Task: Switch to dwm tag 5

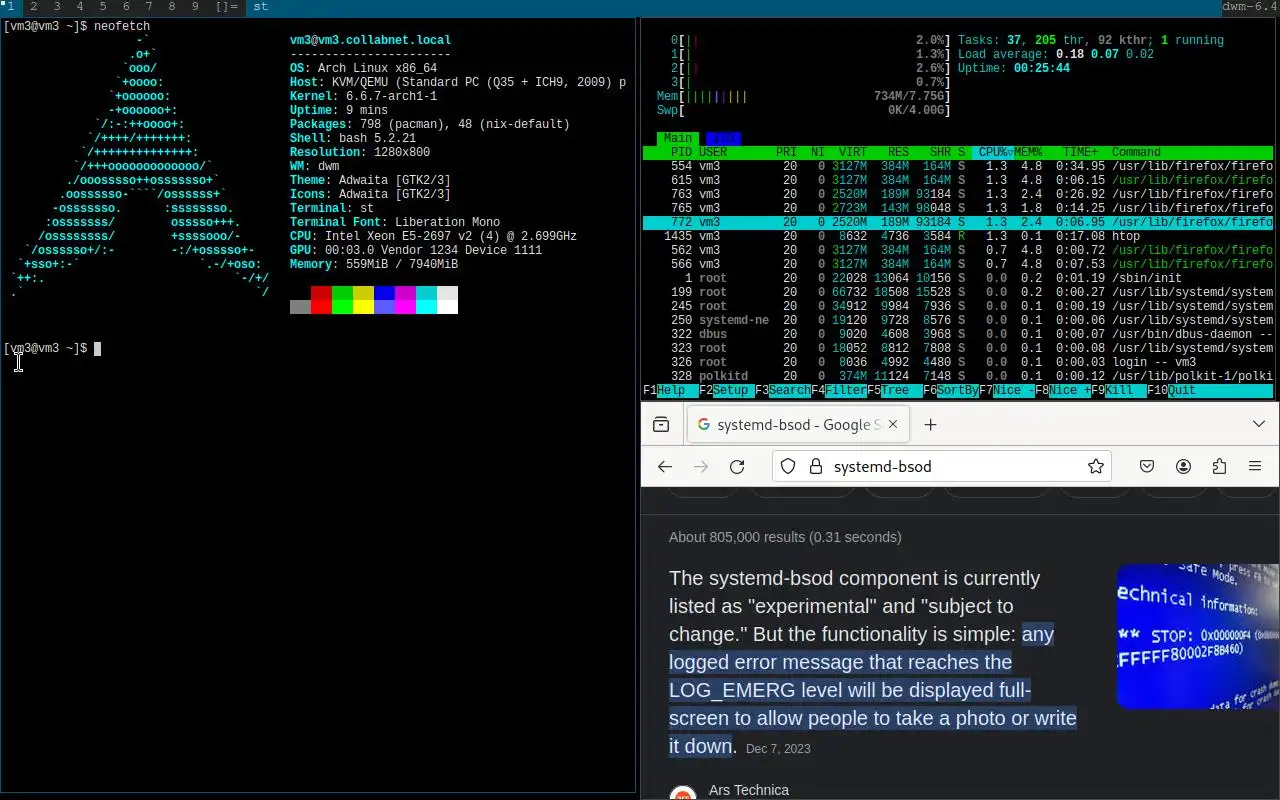Action: point(102,7)
